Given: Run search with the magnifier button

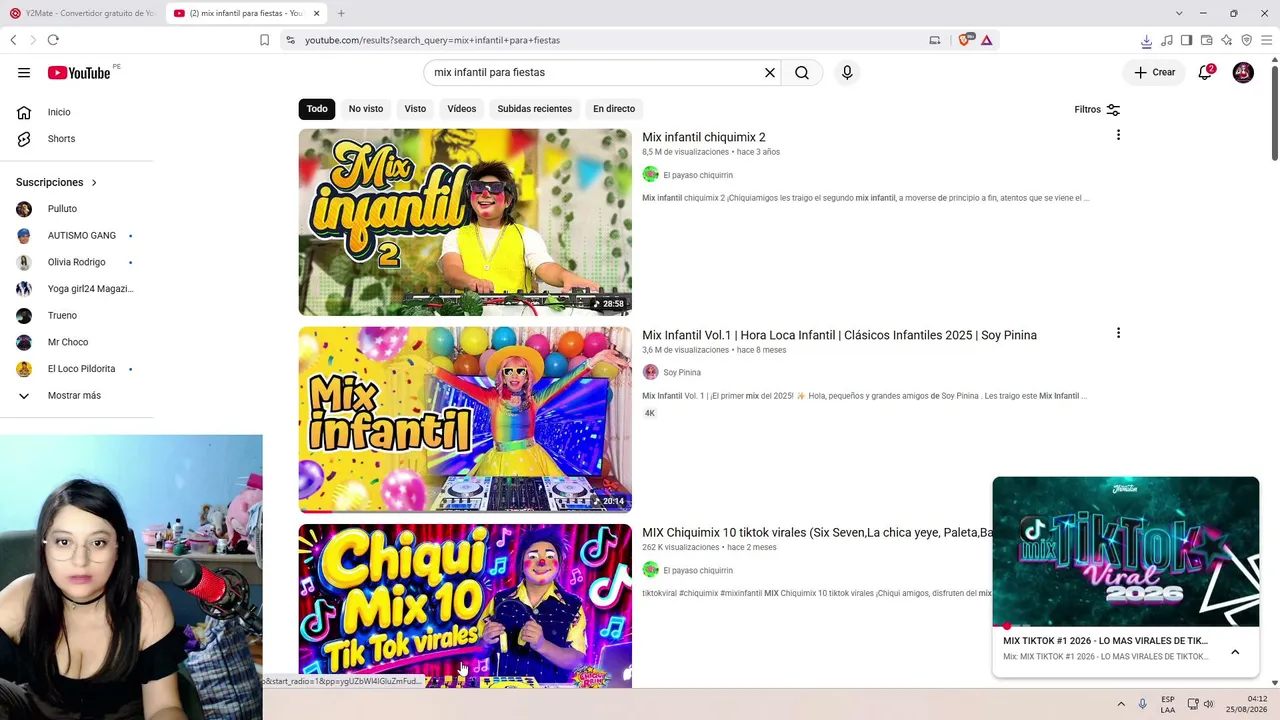Looking at the screenshot, I should [x=802, y=73].
